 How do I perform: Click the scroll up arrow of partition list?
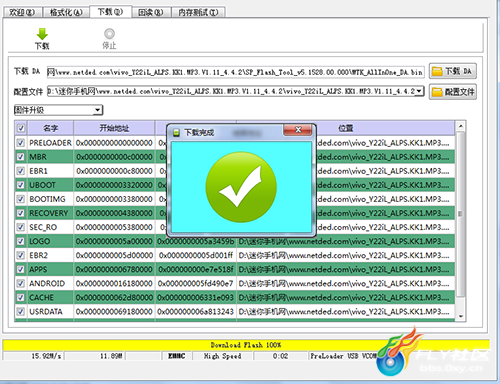click(x=460, y=126)
